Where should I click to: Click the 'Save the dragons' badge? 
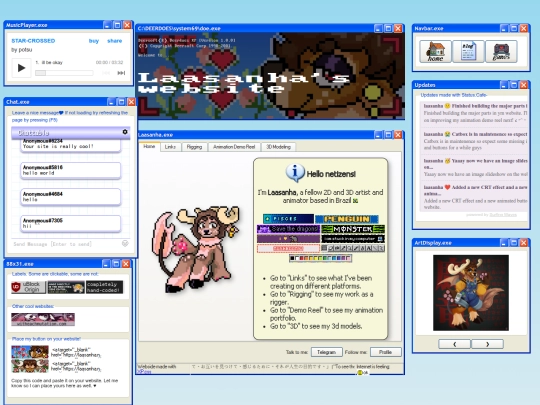288,229
